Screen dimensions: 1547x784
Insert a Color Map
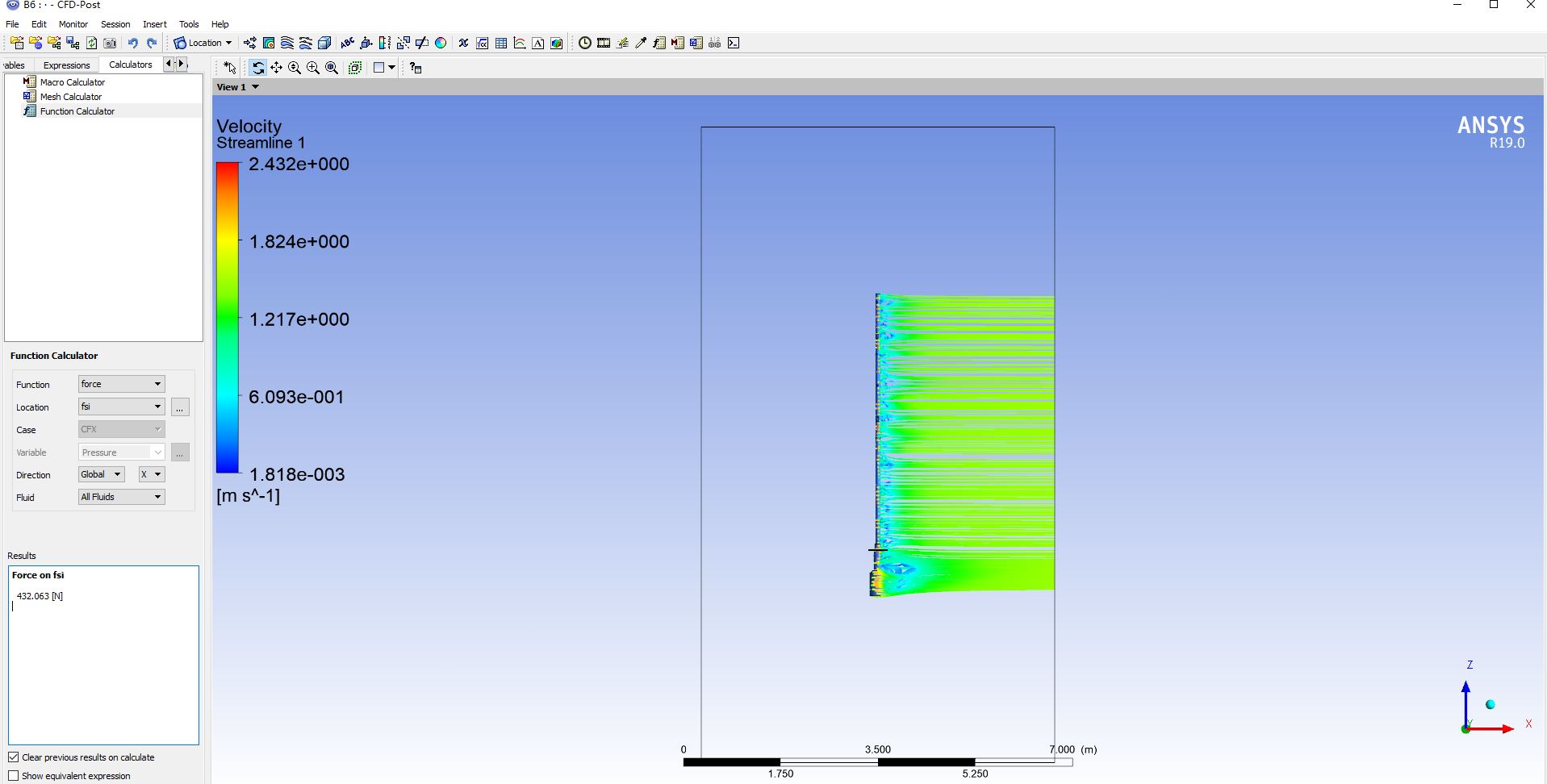click(441, 43)
